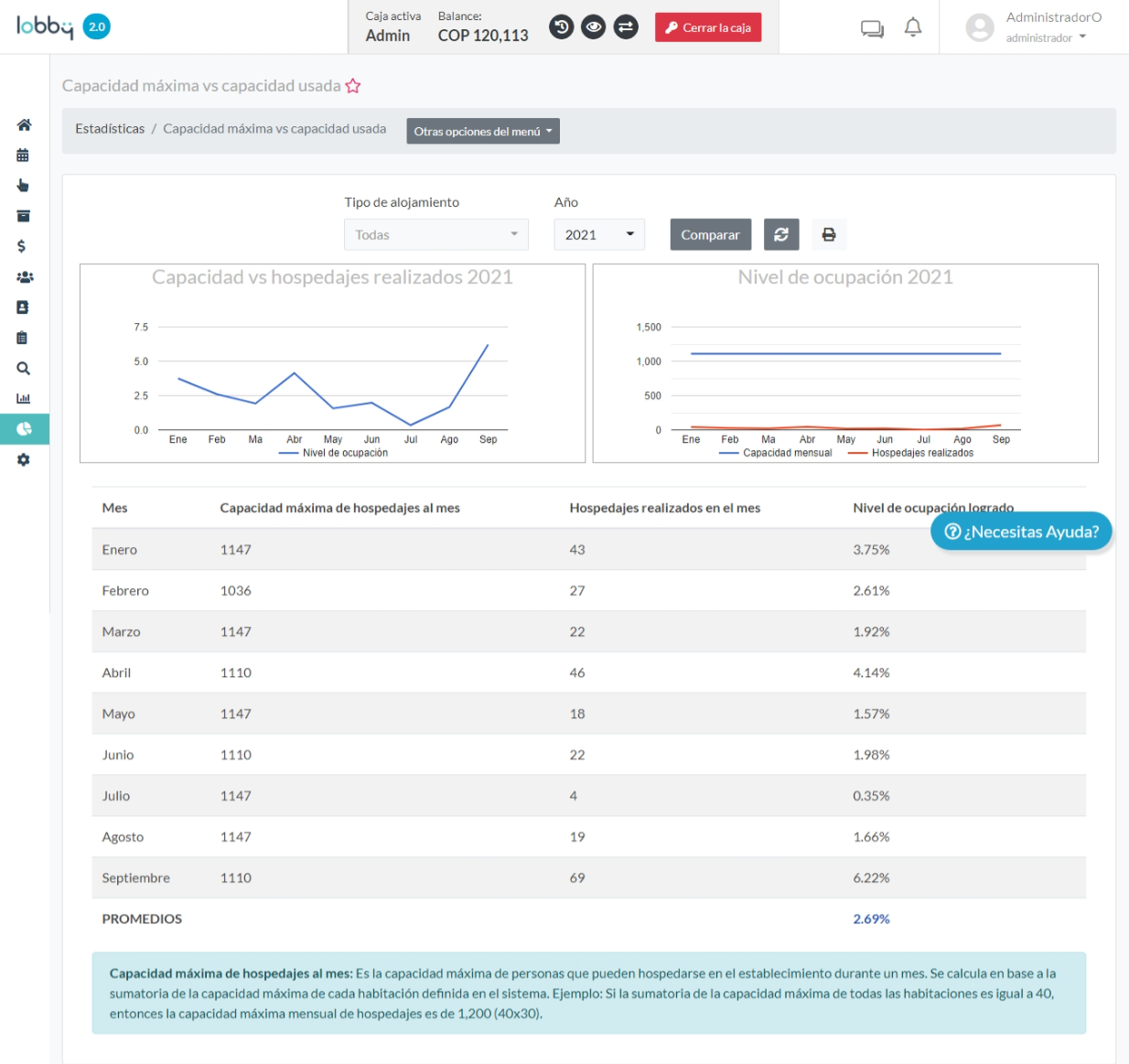Click the Comparar button
Image resolution: width=1129 pixels, height=1064 pixels.
tap(711, 234)
